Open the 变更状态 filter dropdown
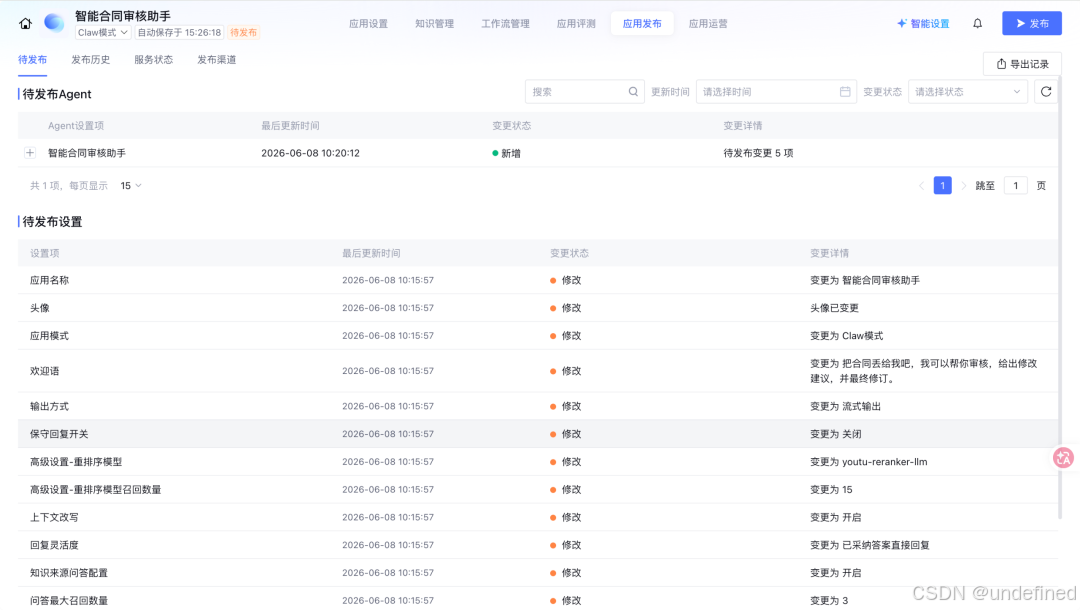The height and width of the screenshot is (610, 1080). click(x=968, y=92)
